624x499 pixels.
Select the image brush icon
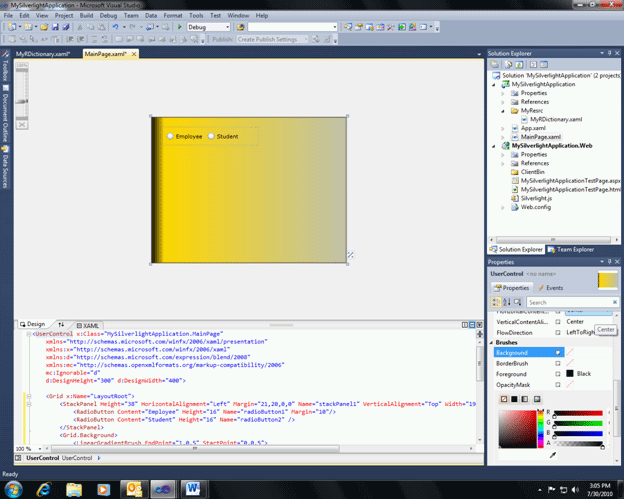537,399
